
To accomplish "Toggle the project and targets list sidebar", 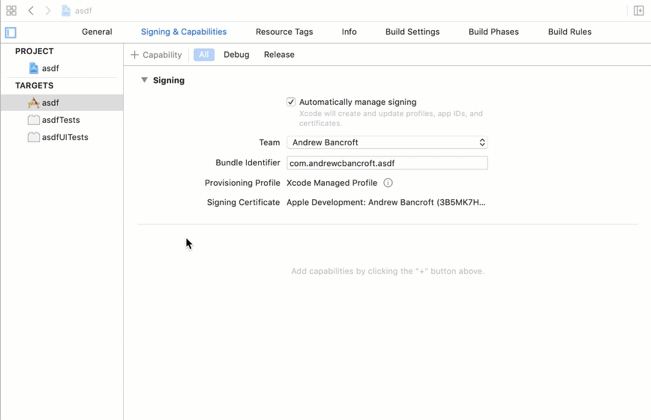I will pyautogui.click(x=10, y=32).
